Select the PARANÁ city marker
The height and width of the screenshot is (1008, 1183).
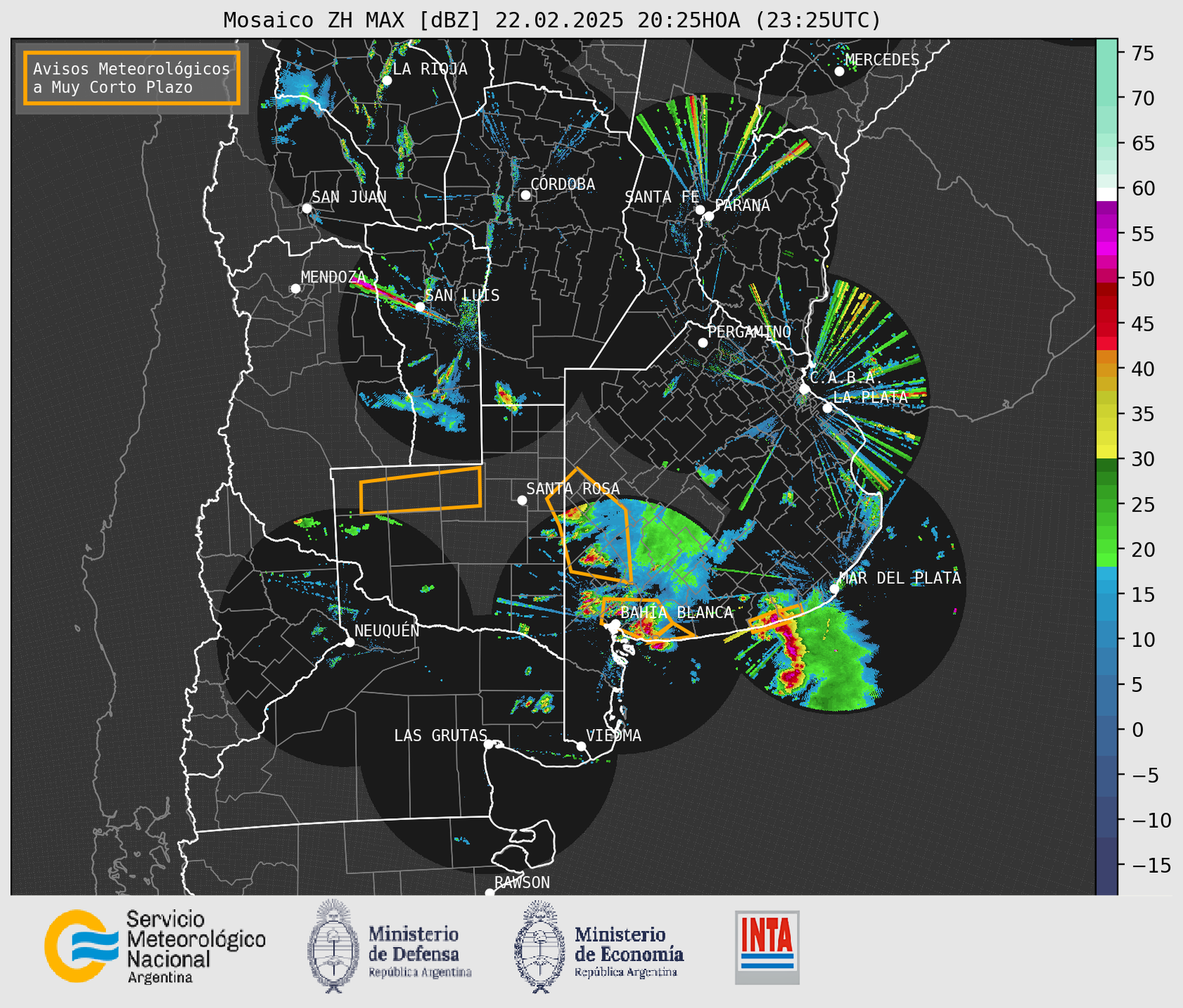pos(709,216)
